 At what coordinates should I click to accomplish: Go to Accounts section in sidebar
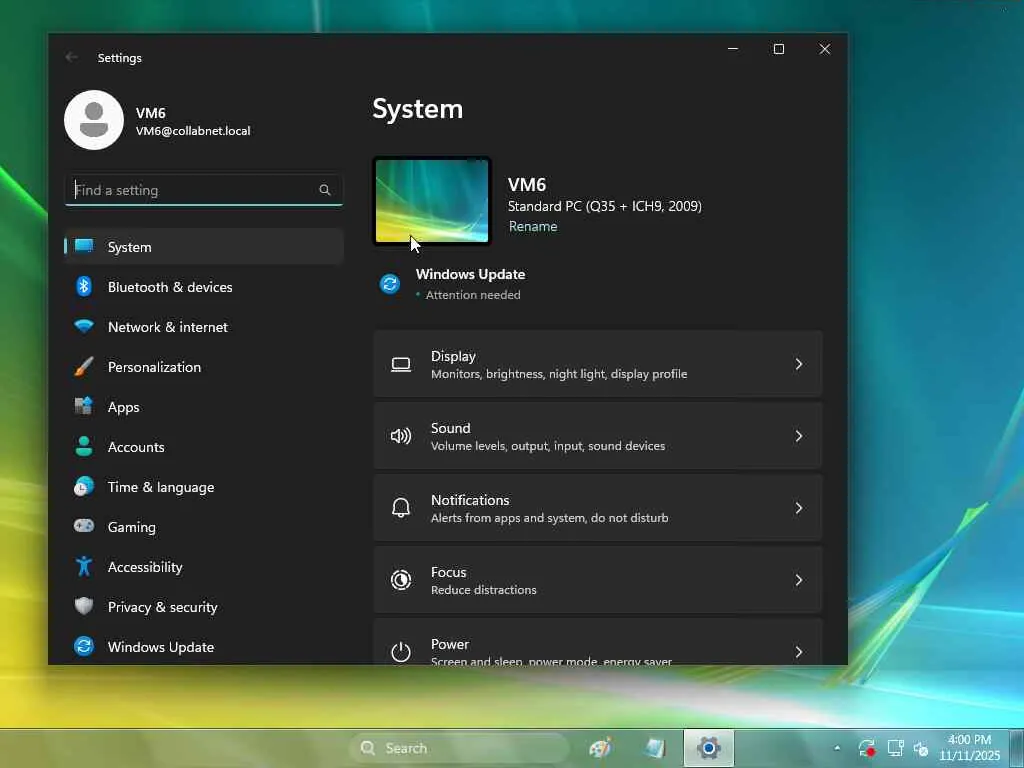136,447
